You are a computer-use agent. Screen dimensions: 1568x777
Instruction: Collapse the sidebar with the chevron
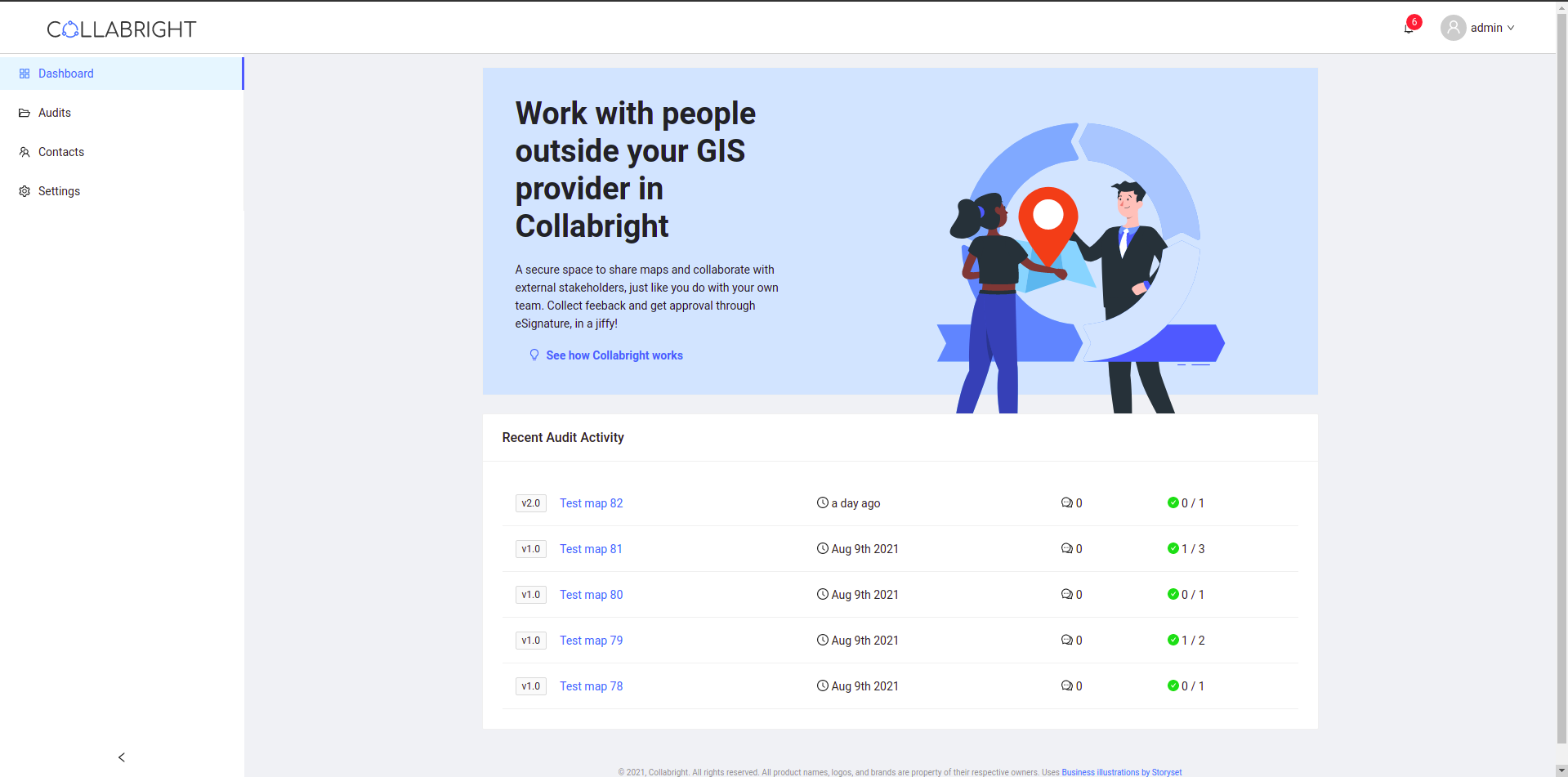[x=122, y=757]
